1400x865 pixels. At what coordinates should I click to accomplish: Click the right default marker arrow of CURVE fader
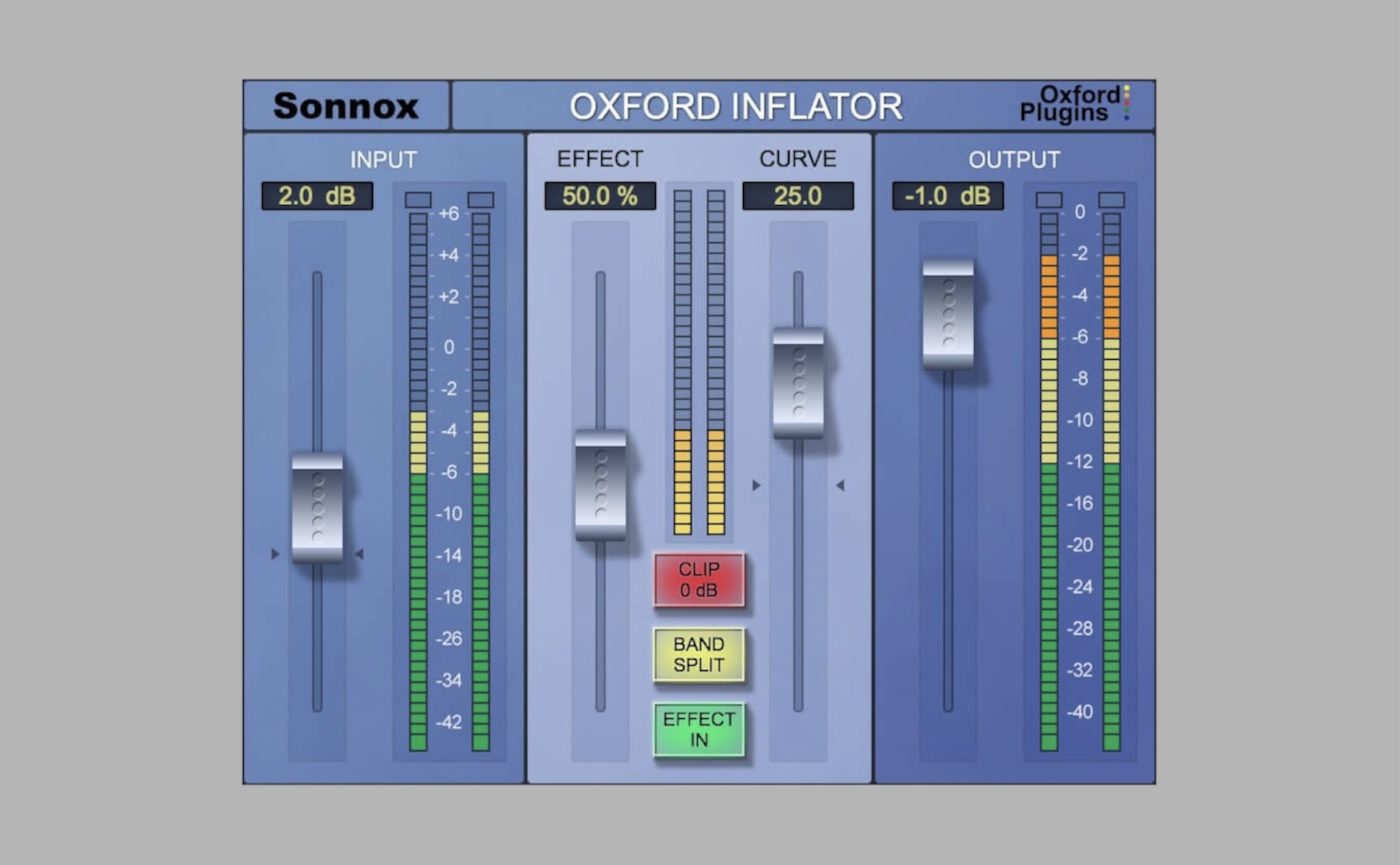[841, 485]
